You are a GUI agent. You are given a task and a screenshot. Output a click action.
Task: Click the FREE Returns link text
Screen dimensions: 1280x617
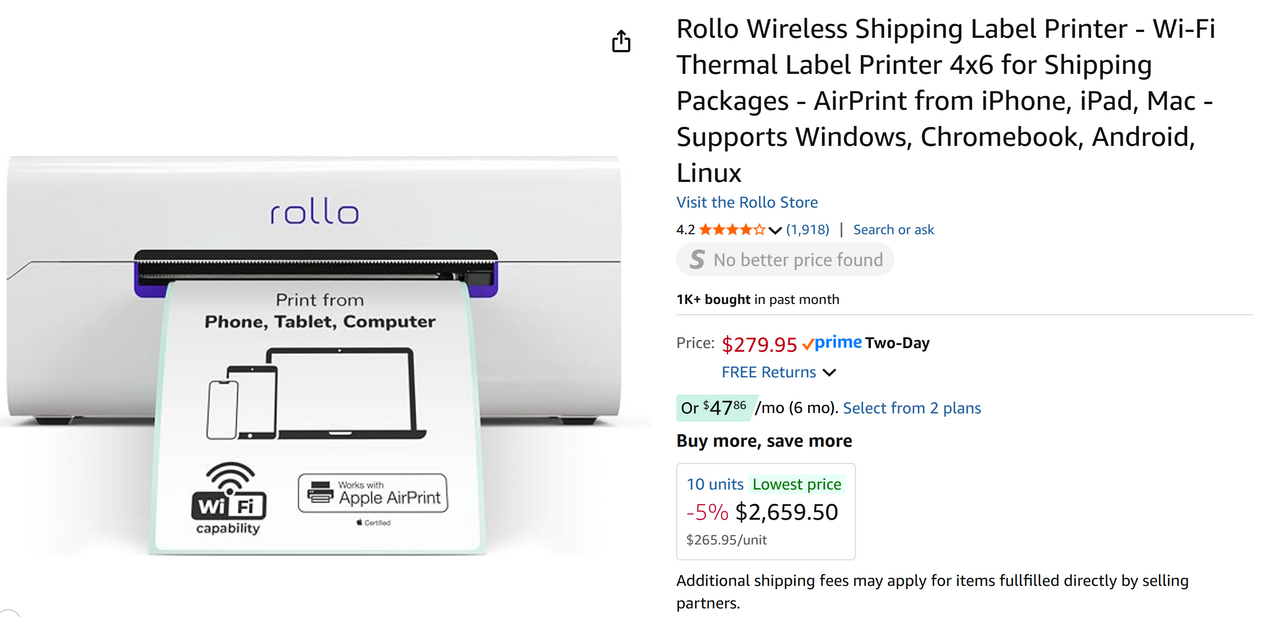(769, 372)
